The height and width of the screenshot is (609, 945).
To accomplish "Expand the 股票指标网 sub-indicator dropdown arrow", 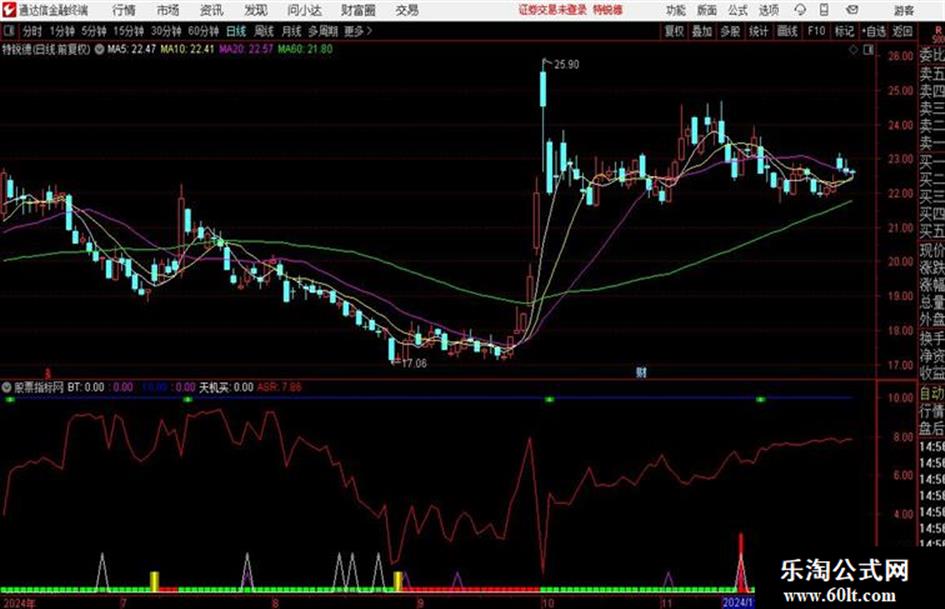I will pyautogui.click(x=7, y=387).
